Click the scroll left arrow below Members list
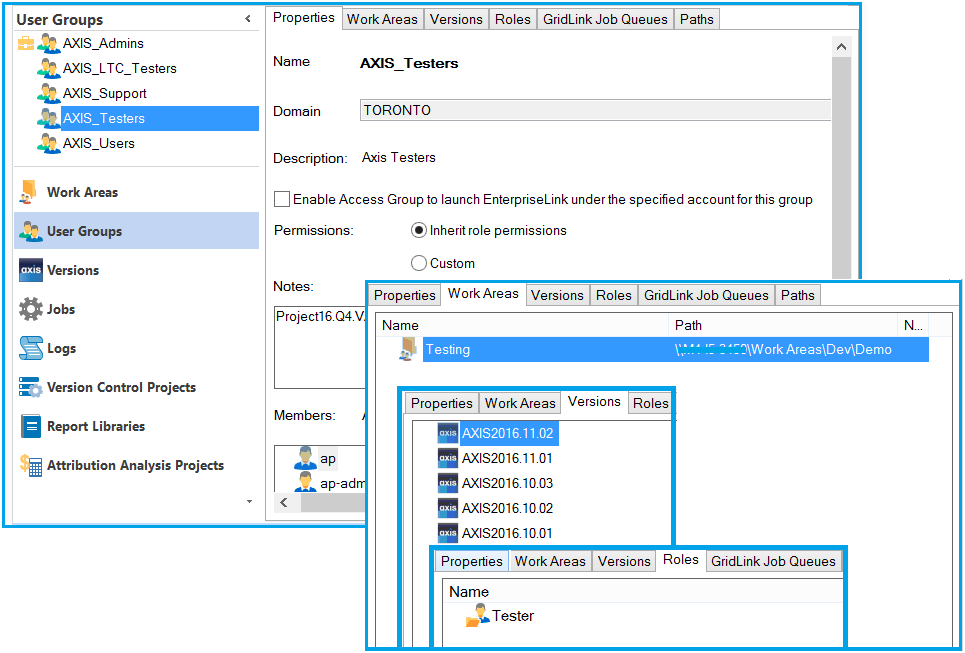 tap(284, 502)
